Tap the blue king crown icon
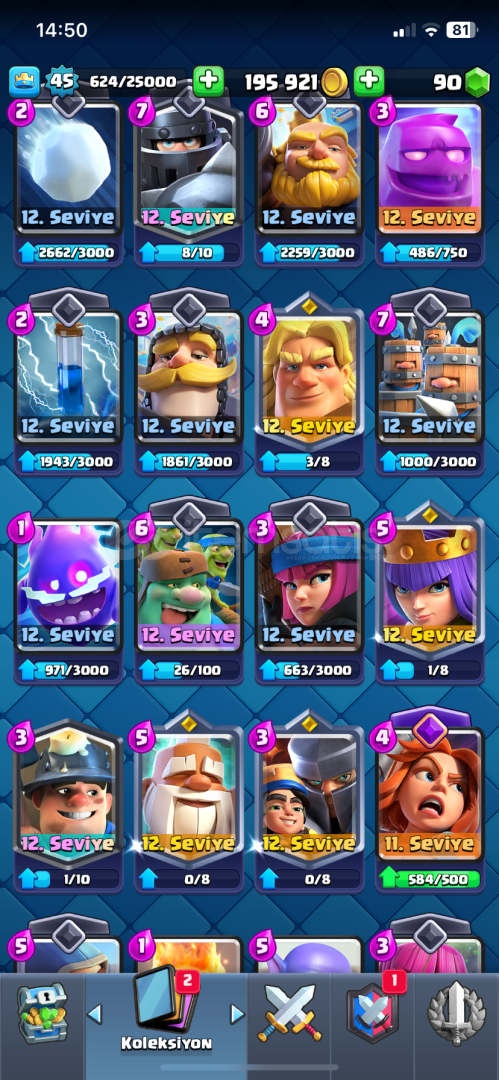 pyautogui.click(x=24, y=82)
